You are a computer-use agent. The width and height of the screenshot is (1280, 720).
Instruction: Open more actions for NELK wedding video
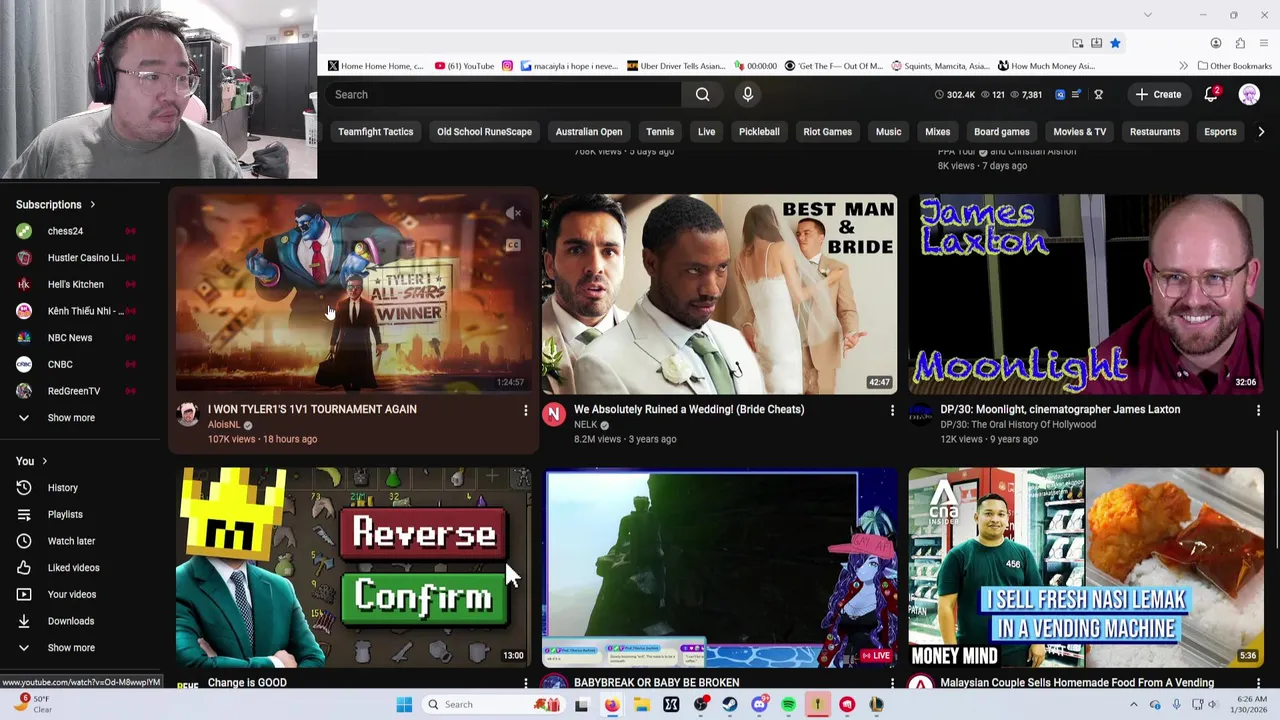point(892,410)
